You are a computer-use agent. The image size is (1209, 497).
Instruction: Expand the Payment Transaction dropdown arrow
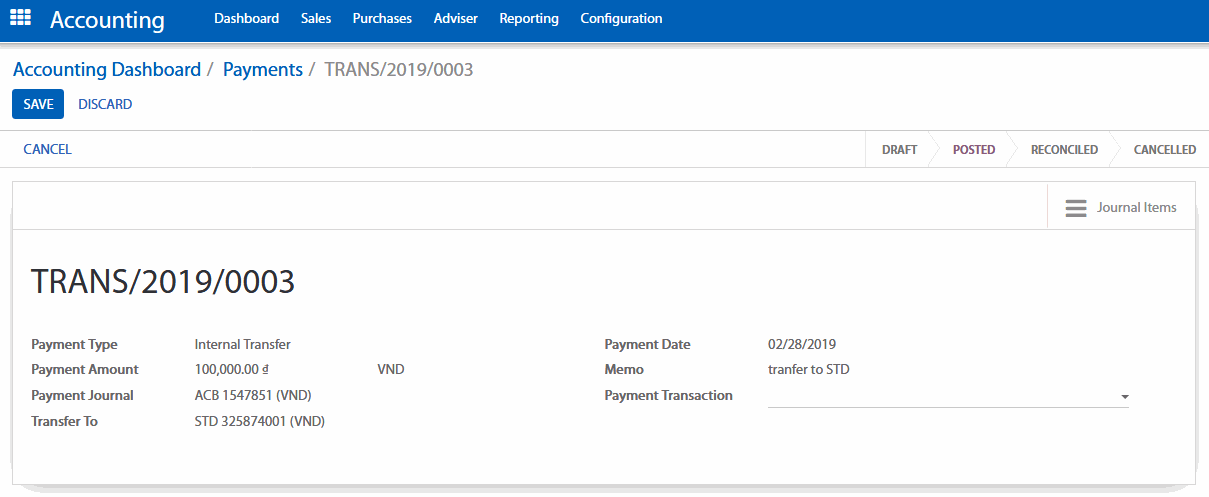click(1124, 397)
